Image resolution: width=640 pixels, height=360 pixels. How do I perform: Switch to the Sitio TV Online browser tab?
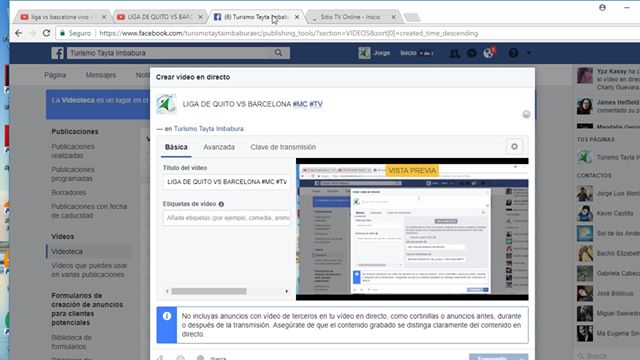(x=351, y=17)
